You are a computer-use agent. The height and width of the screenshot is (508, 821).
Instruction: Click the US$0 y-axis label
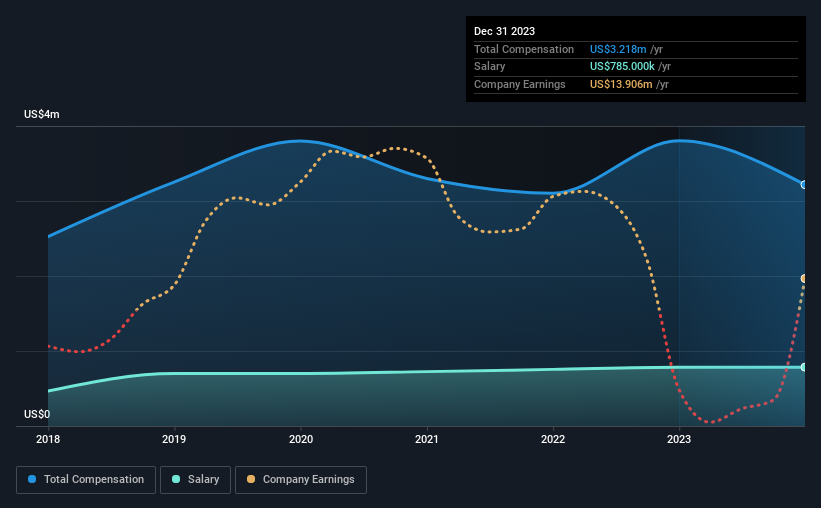(x=37, y=414)
